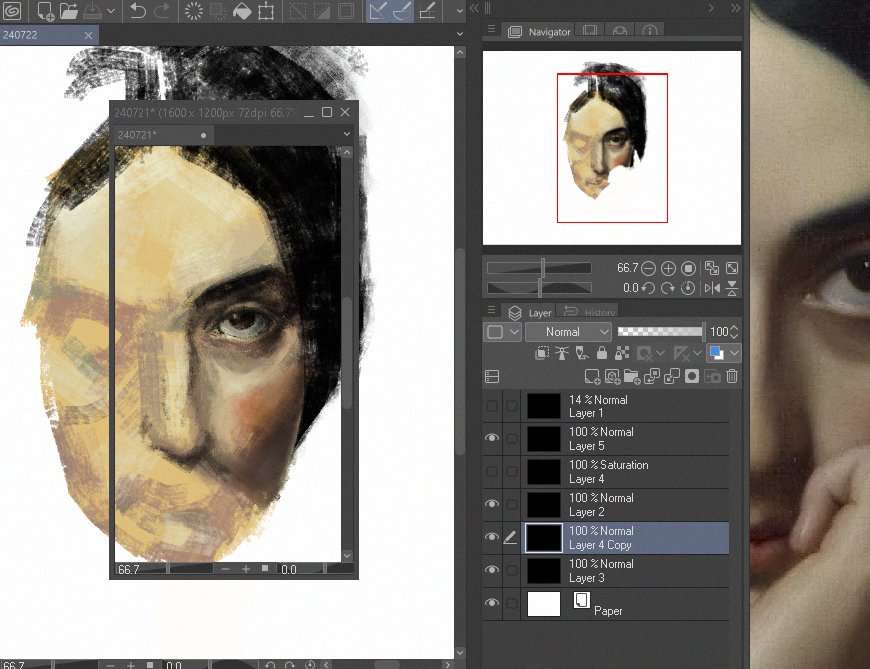The height and width of the screenshot is (669, 870).
Task: Delete the selected layer with trash icon
Action: pos(732,377)
